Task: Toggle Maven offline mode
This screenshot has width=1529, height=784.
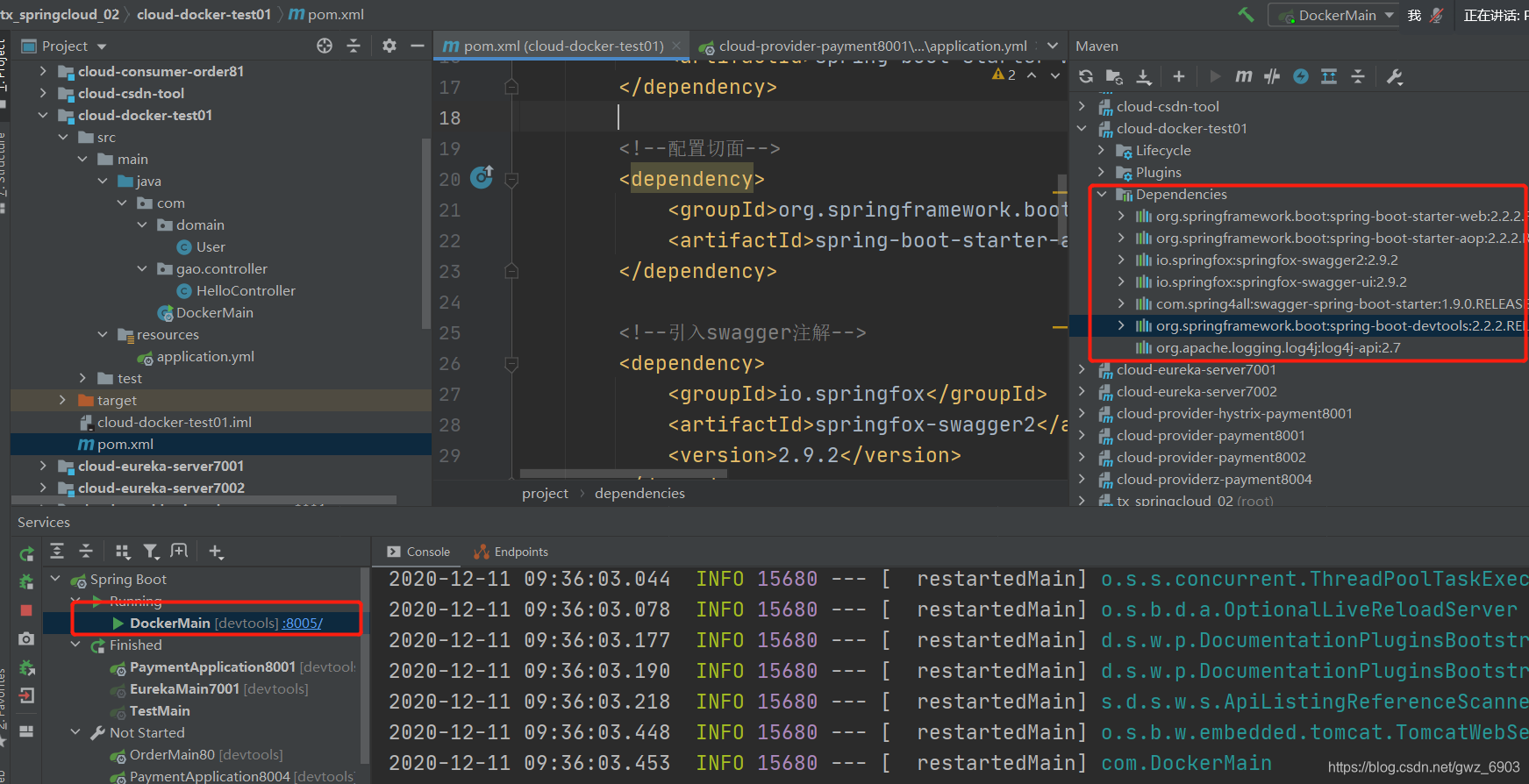Action: click(x=1272, y=76)
